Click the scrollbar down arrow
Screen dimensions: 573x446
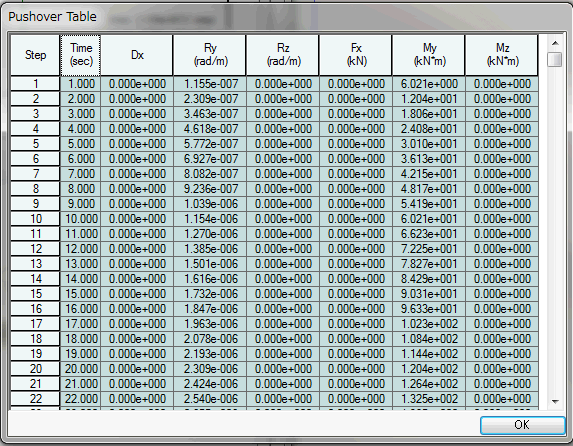(555, 402)
